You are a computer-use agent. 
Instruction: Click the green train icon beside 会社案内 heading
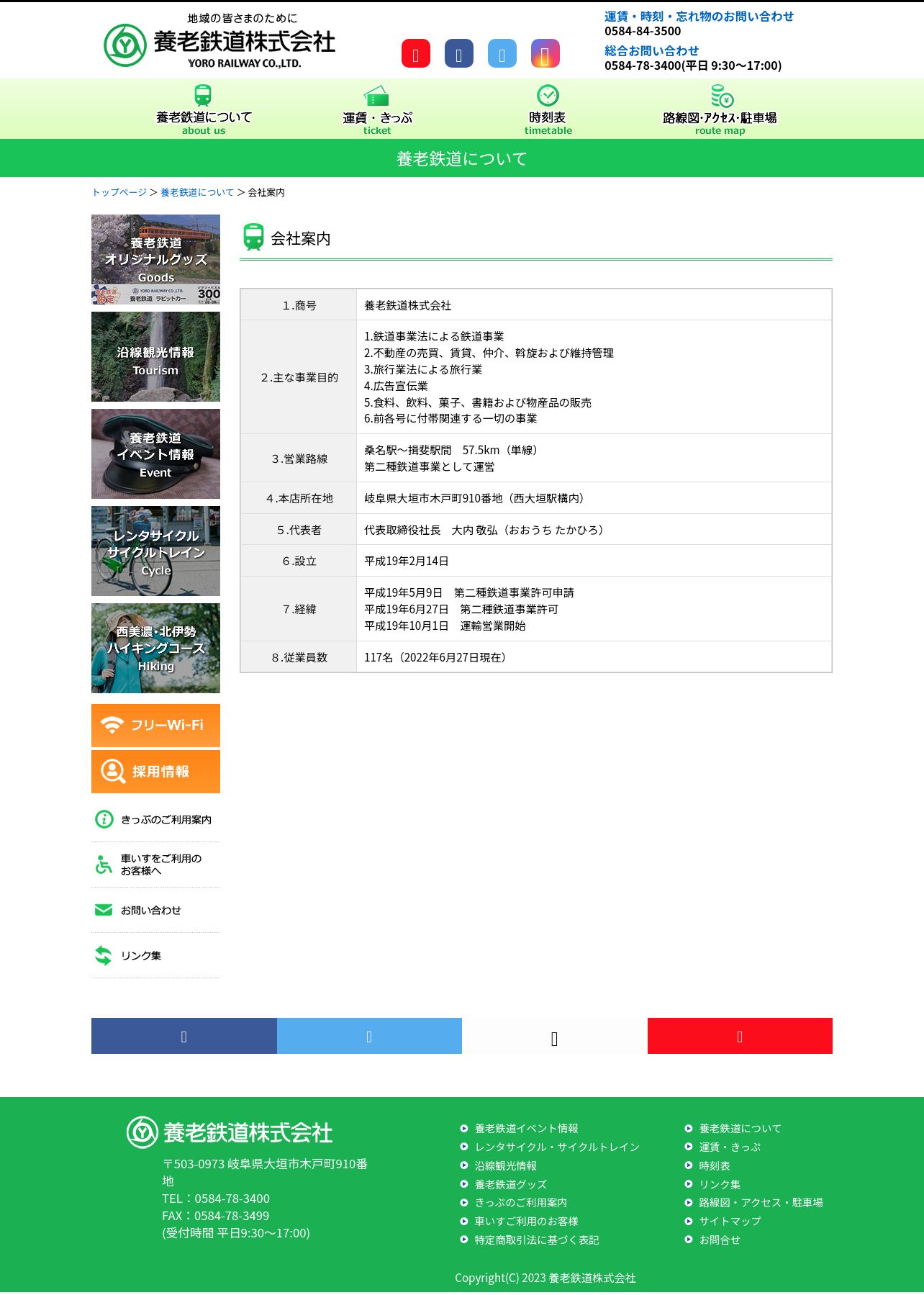coord(253,237)
